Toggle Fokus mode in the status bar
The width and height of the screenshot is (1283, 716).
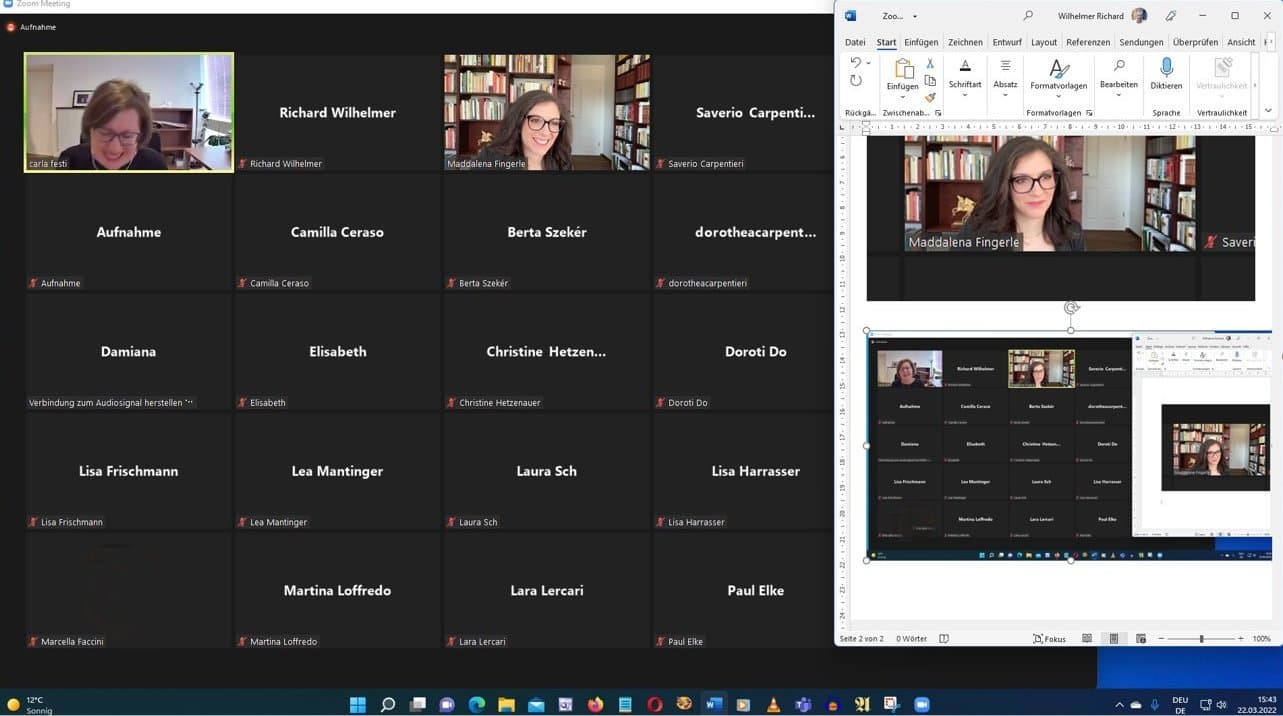pyautogui.click(x=1049, y=638)
